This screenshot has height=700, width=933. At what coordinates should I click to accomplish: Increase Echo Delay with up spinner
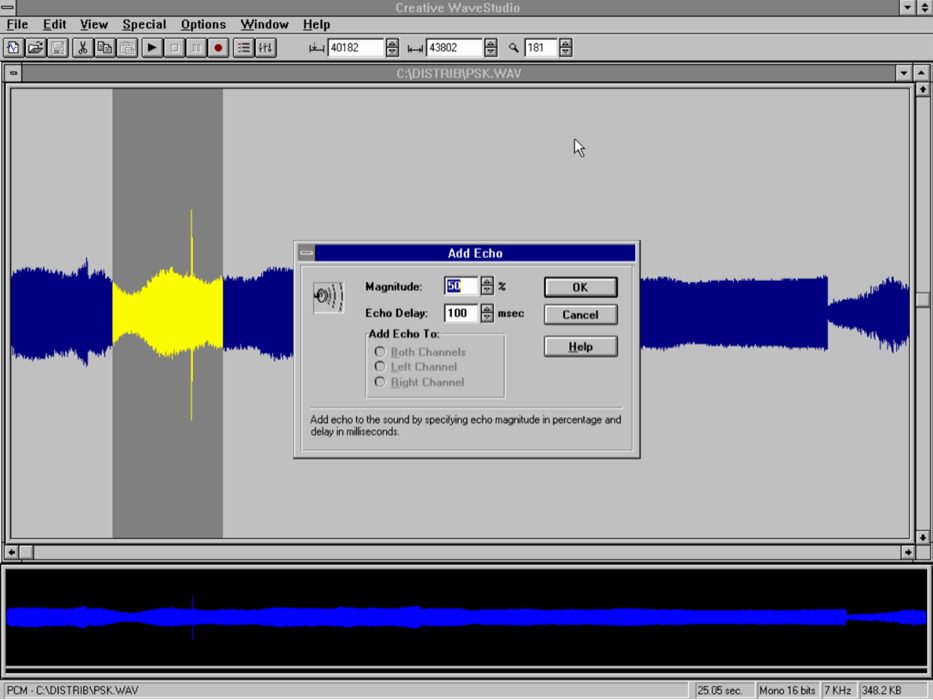click(487, 309)
